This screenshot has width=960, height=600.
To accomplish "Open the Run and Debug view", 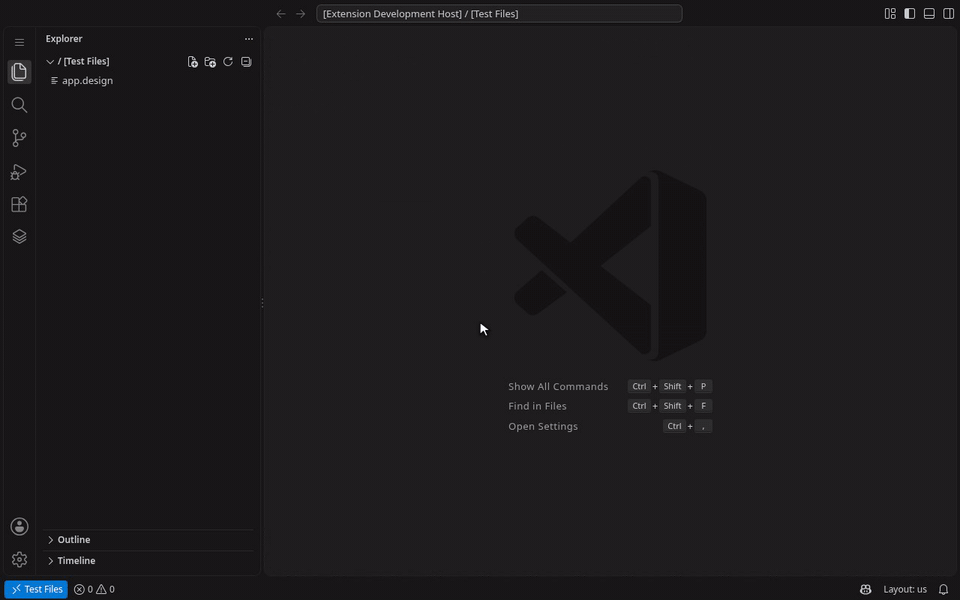I will pyautogui.click(x=20, y=171).
